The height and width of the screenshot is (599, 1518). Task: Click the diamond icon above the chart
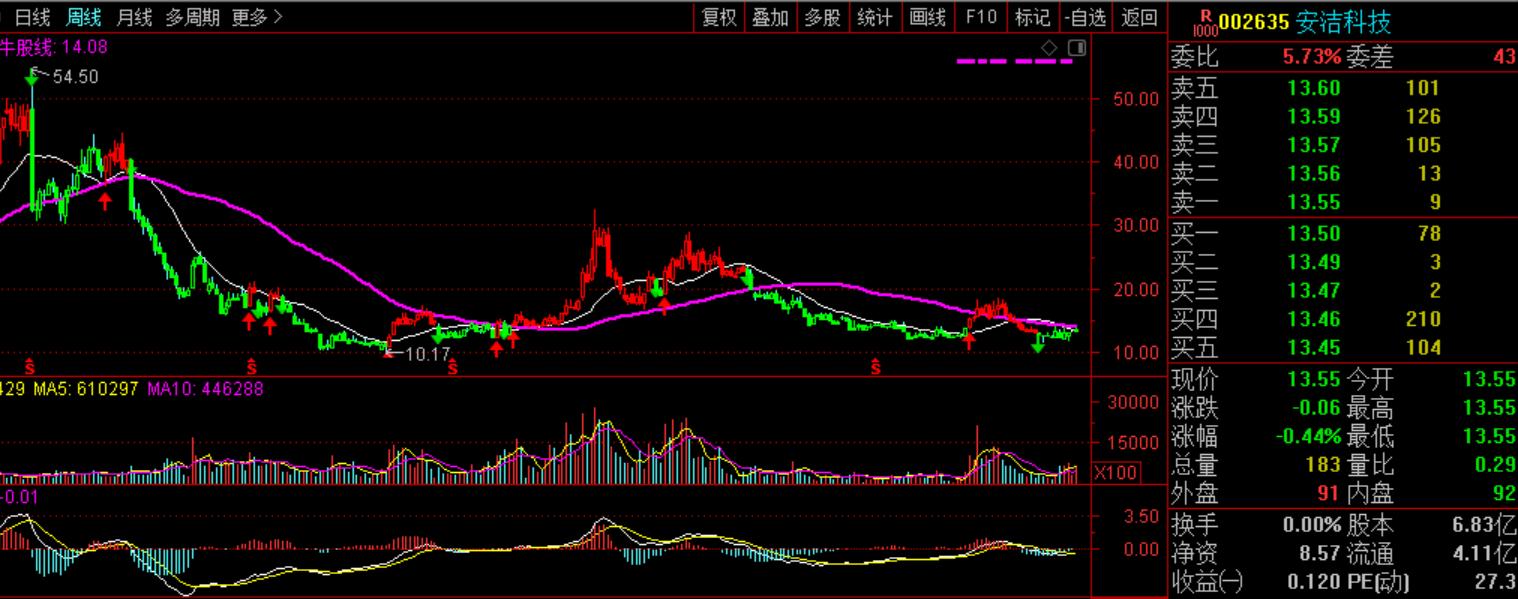pos(1048,47)
